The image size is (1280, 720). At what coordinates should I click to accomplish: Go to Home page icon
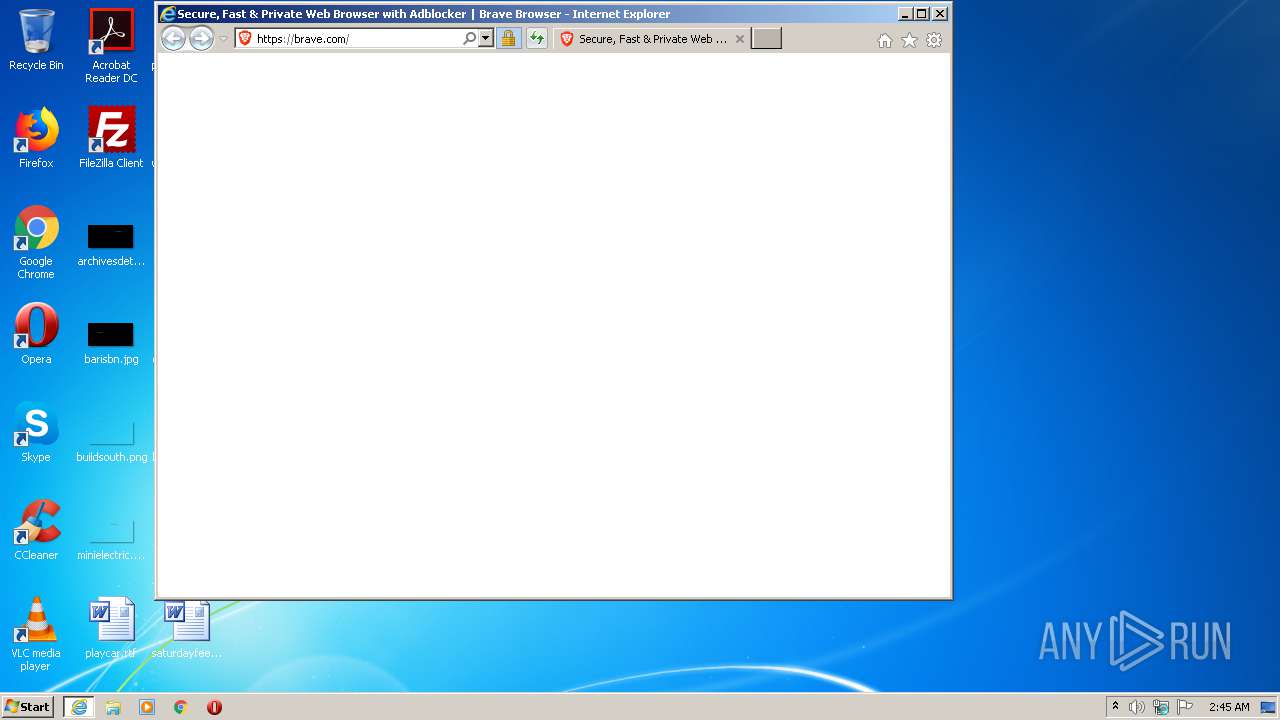click(884, 40)
